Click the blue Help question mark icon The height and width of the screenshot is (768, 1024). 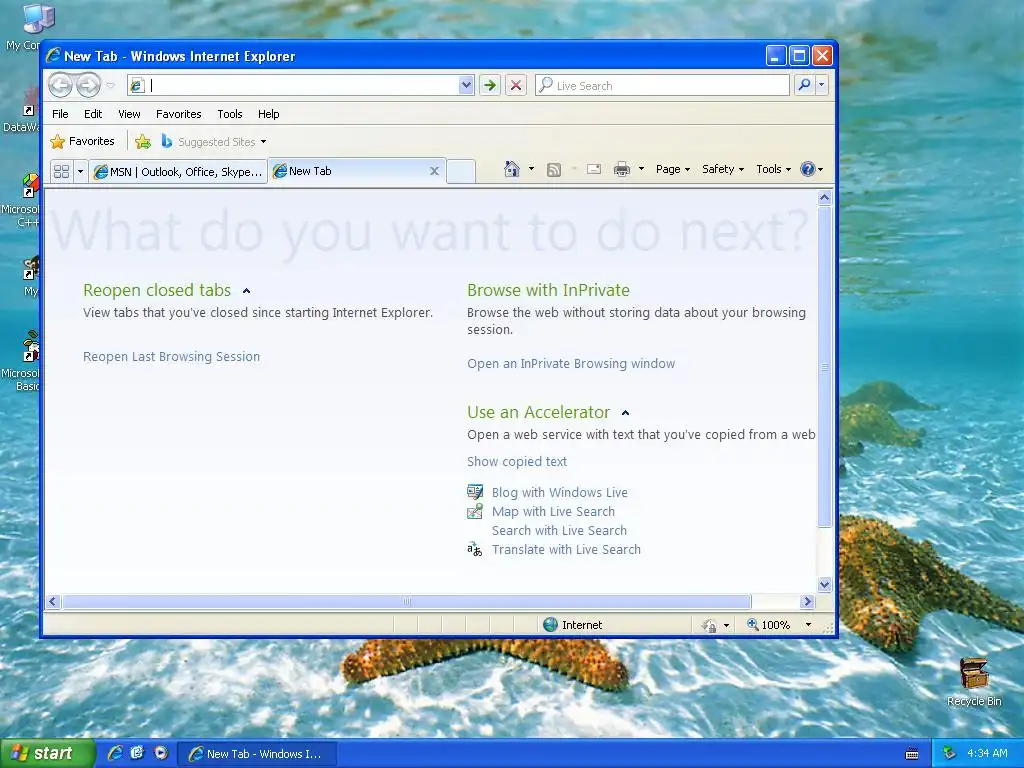[808, 169]
